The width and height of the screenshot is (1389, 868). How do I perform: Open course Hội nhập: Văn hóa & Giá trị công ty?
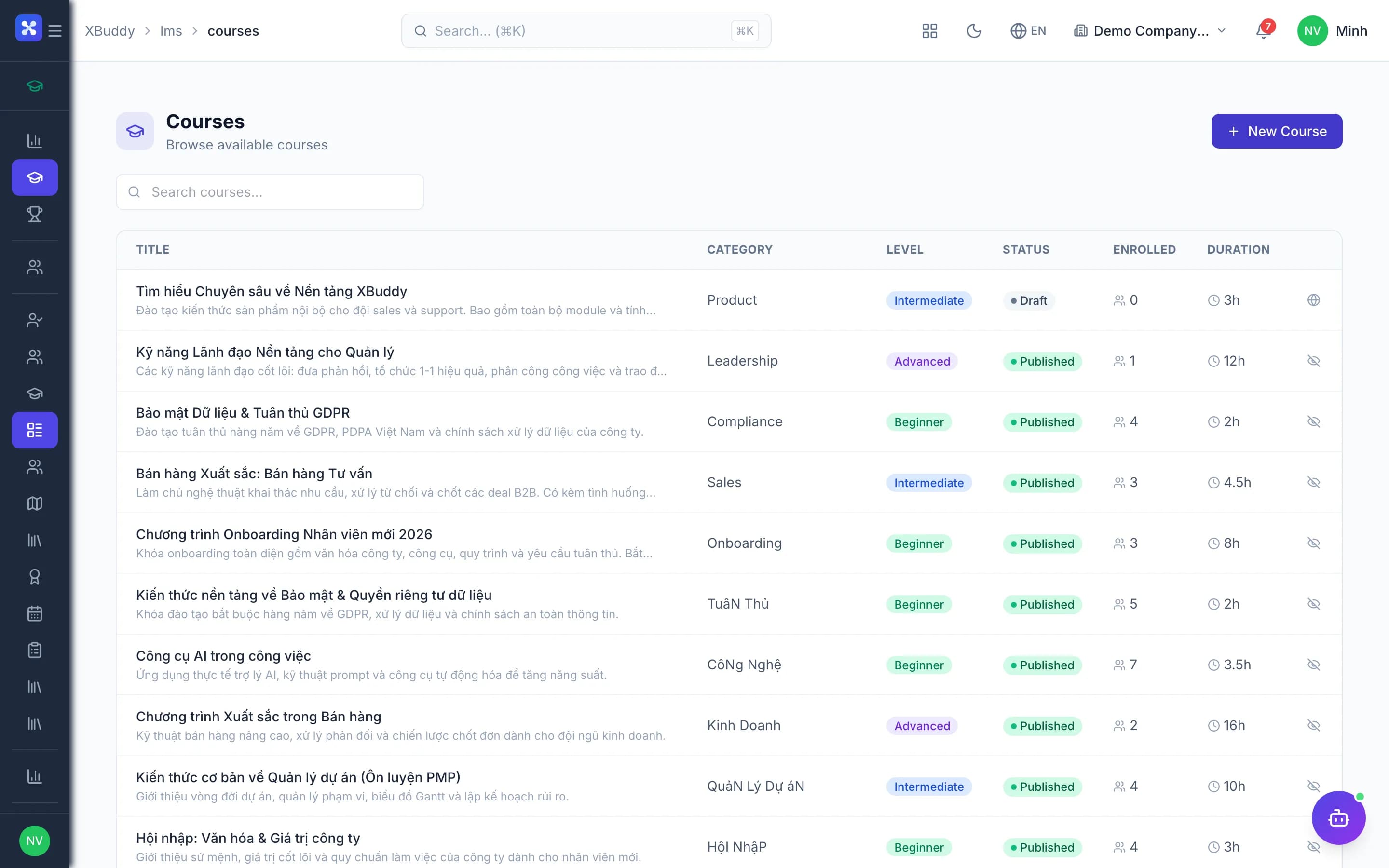(x=248, y=839)
